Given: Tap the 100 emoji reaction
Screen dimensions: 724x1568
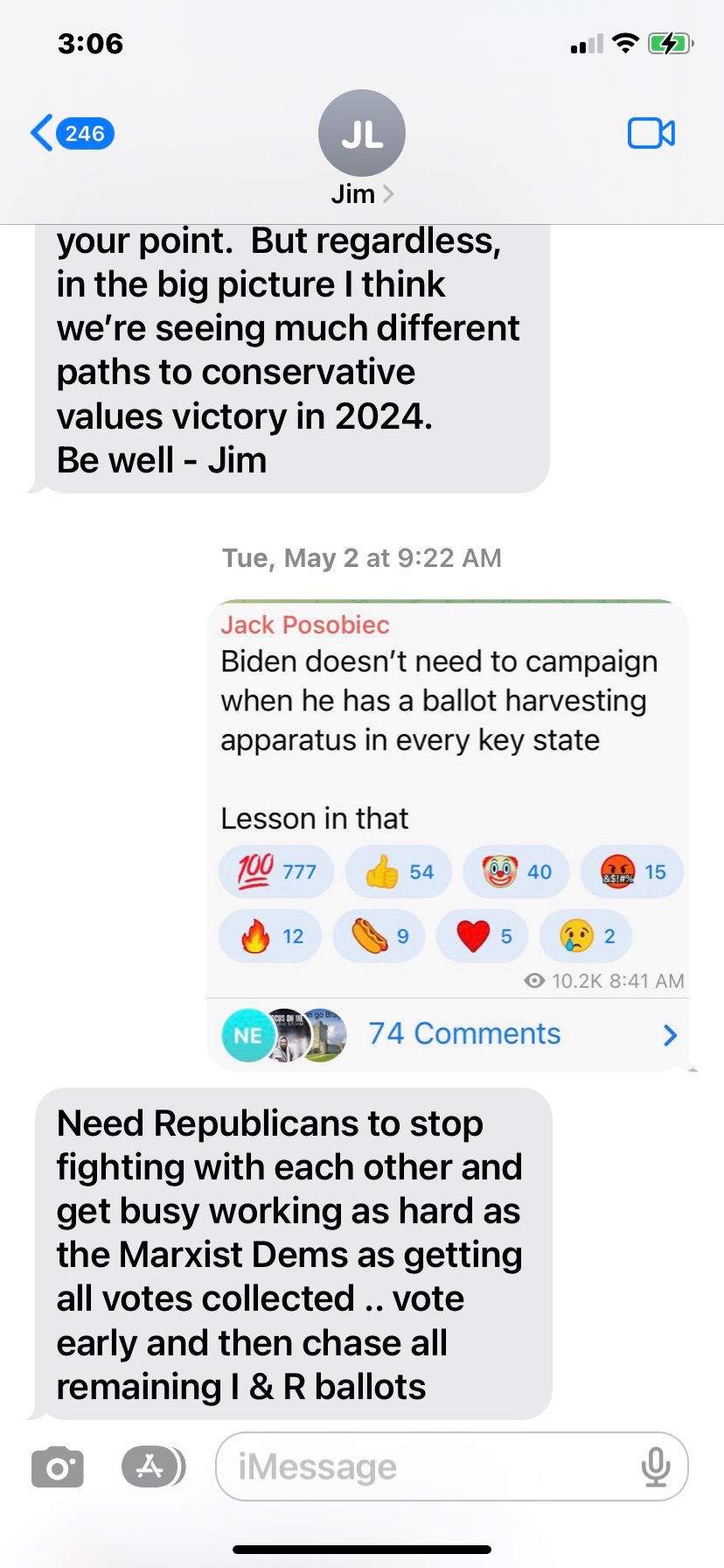Looking at the screenshot, I should point(276,871).
